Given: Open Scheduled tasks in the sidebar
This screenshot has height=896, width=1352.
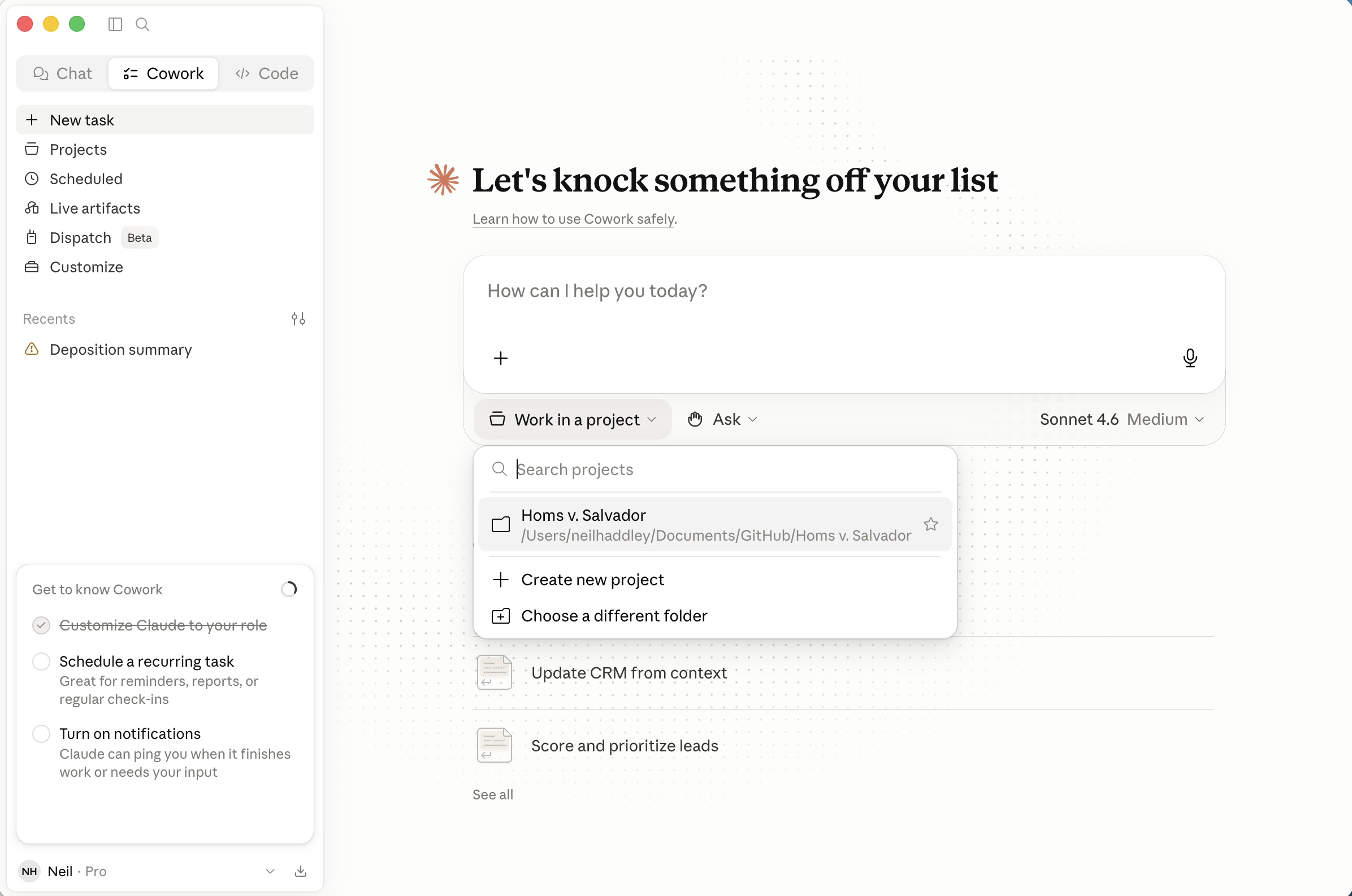Looking at the screenshot, I should pyautogui.click(x=164, y=179).
